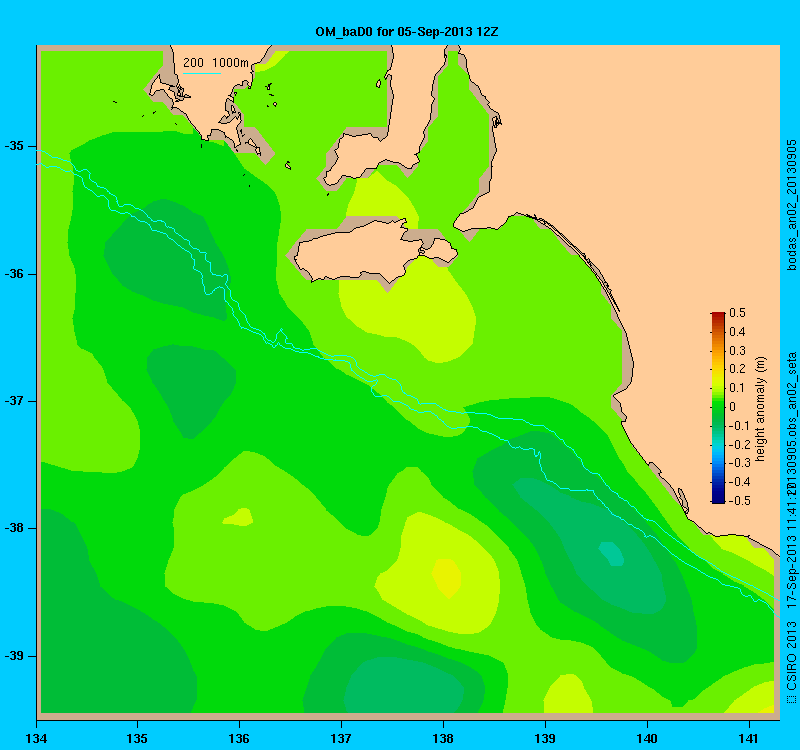Click the "200" isobath legend label
Screen dimensions: 800x750
pyautogui.click(x=193, y=63)
